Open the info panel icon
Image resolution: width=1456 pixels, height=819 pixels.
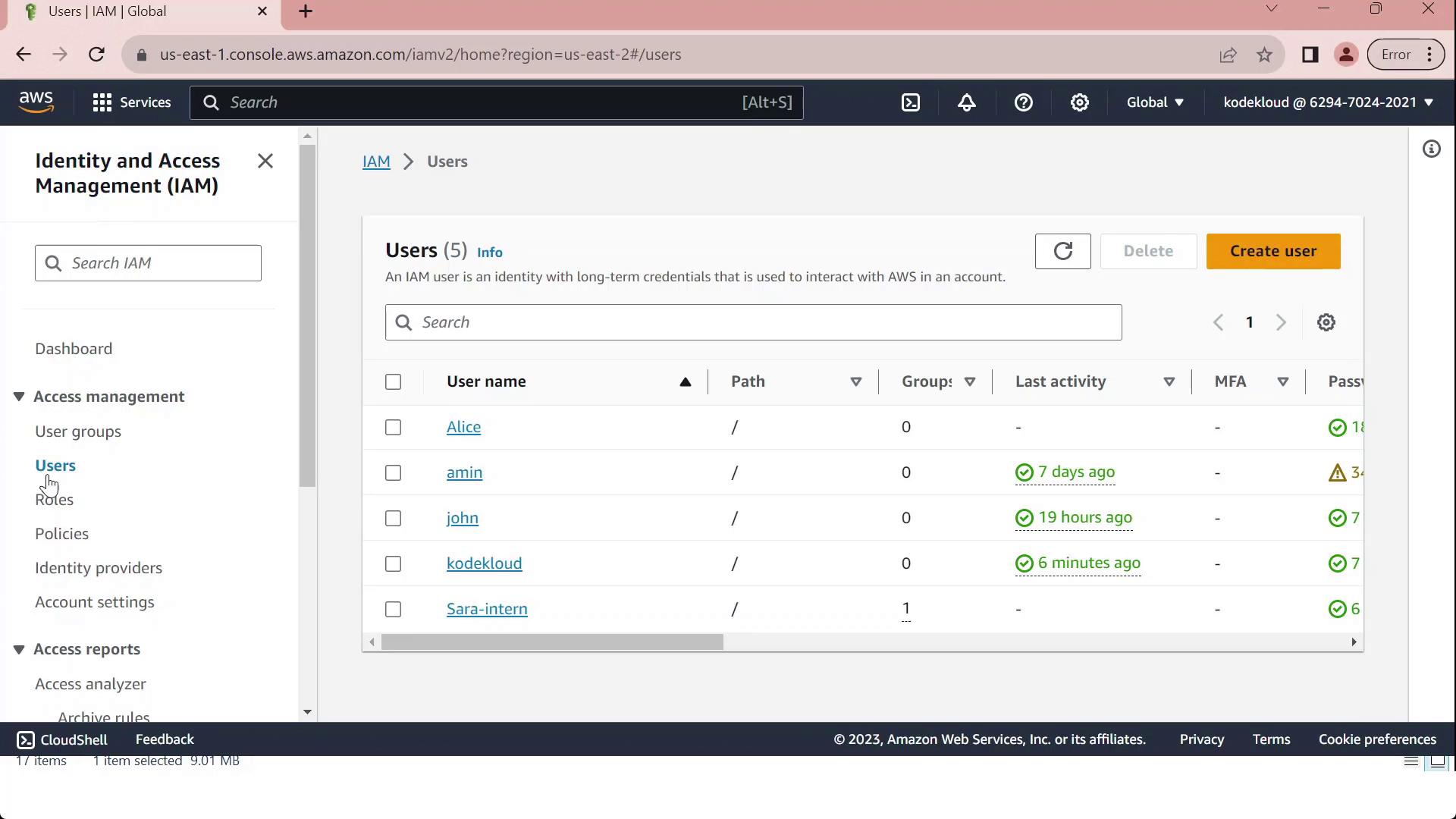point(1431,149)
